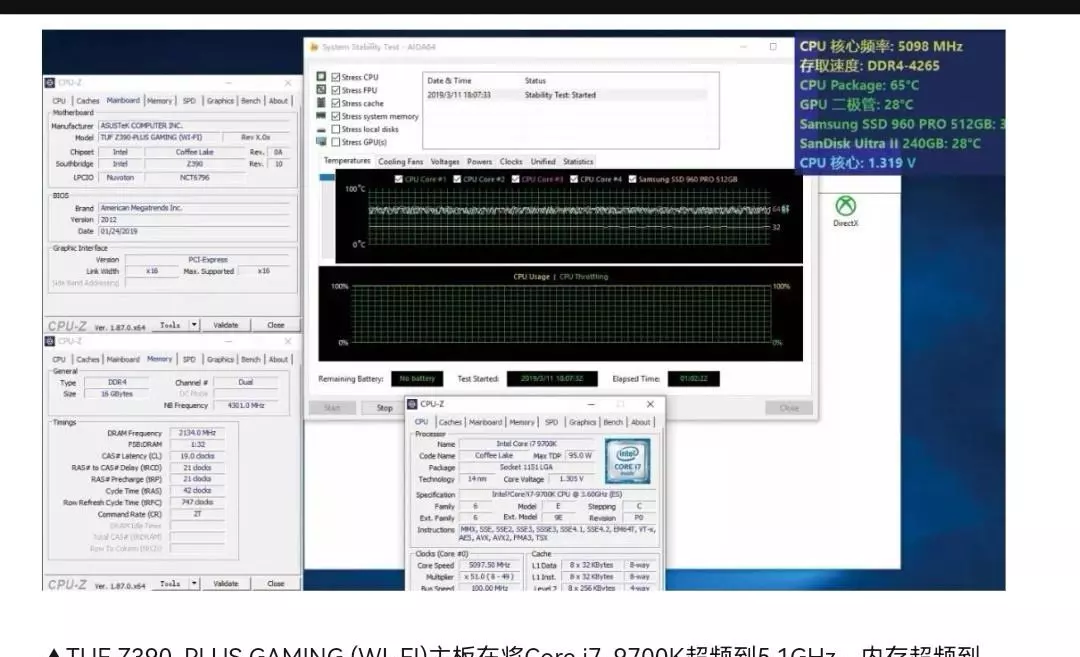1080x657 pixels.
Task: Switch to the Voltages tab
Action: pos(445,162)
